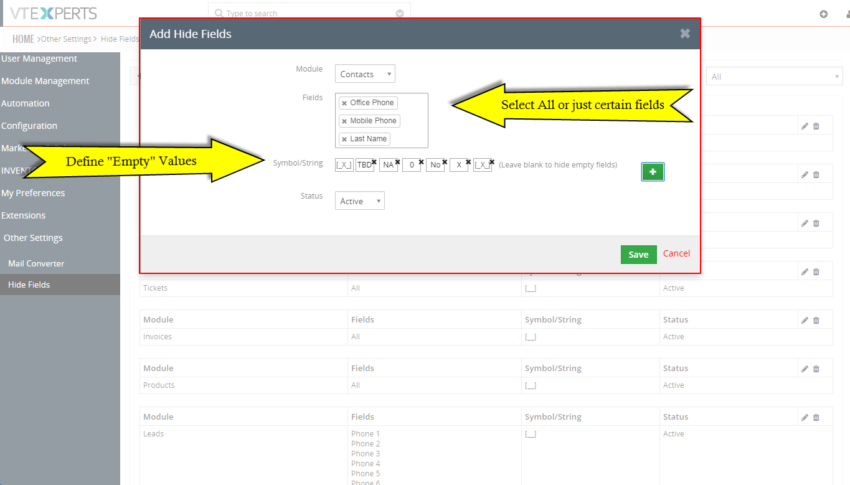Open the Status dropdown set to Active
Image resolution: width=850 pixels, height=485 pixels.
click(359, 201)
